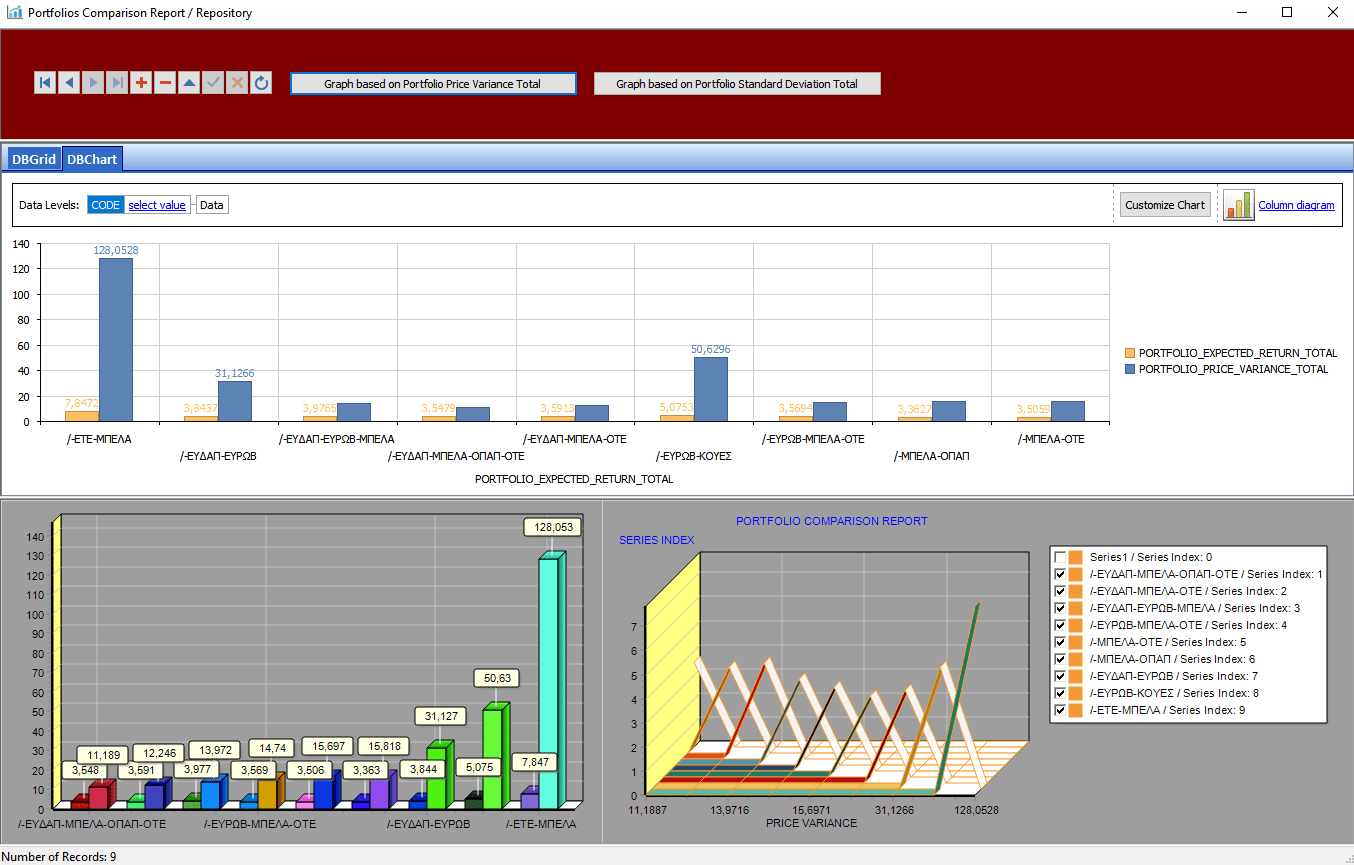Insert new record with plus icon

coord(141,83)
